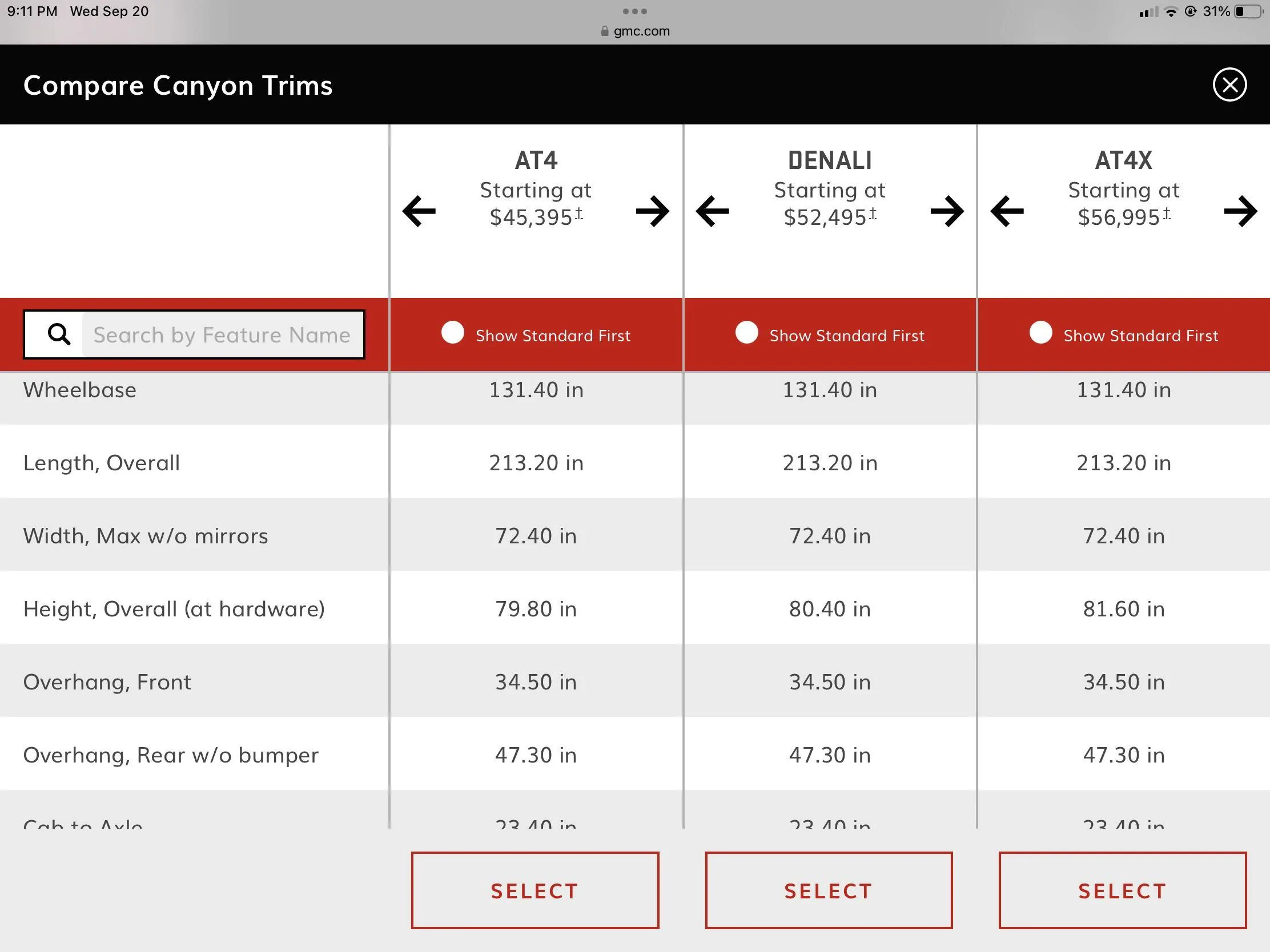Tap the AT4 price footnote dagger
The image size is (1270, 952).
click(x=579, y=213)
